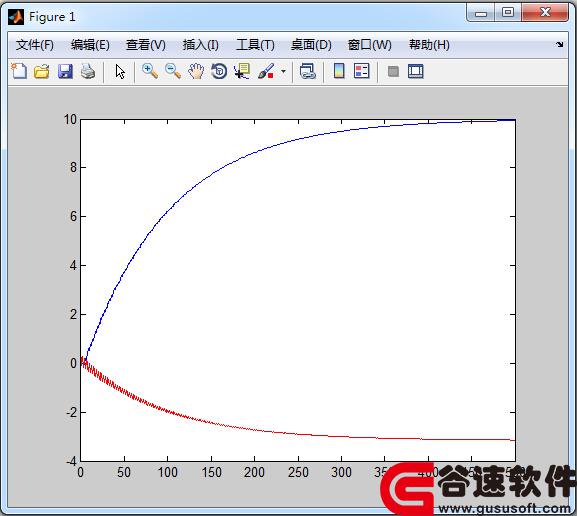Click the MATLAB logo in title bar
Viewport: 577px width, 516px height.
[16, 17]
